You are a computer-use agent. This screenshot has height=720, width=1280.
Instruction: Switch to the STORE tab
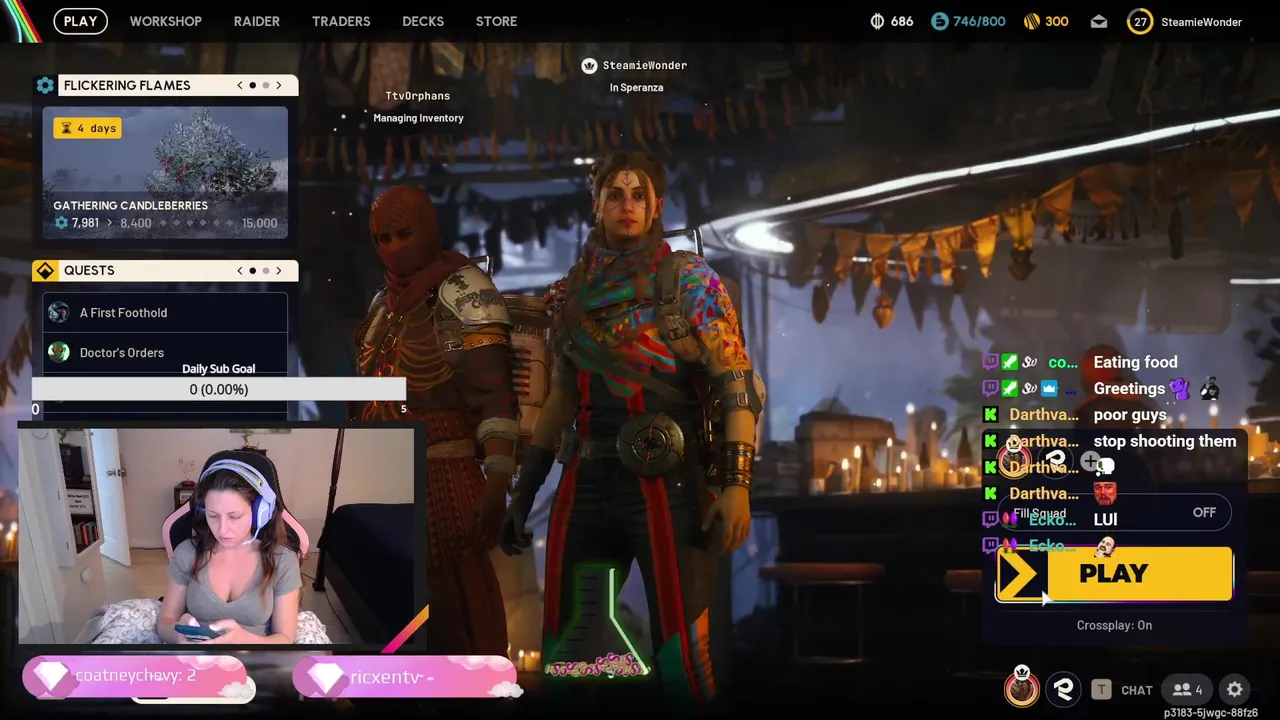(x=496, y=21)
